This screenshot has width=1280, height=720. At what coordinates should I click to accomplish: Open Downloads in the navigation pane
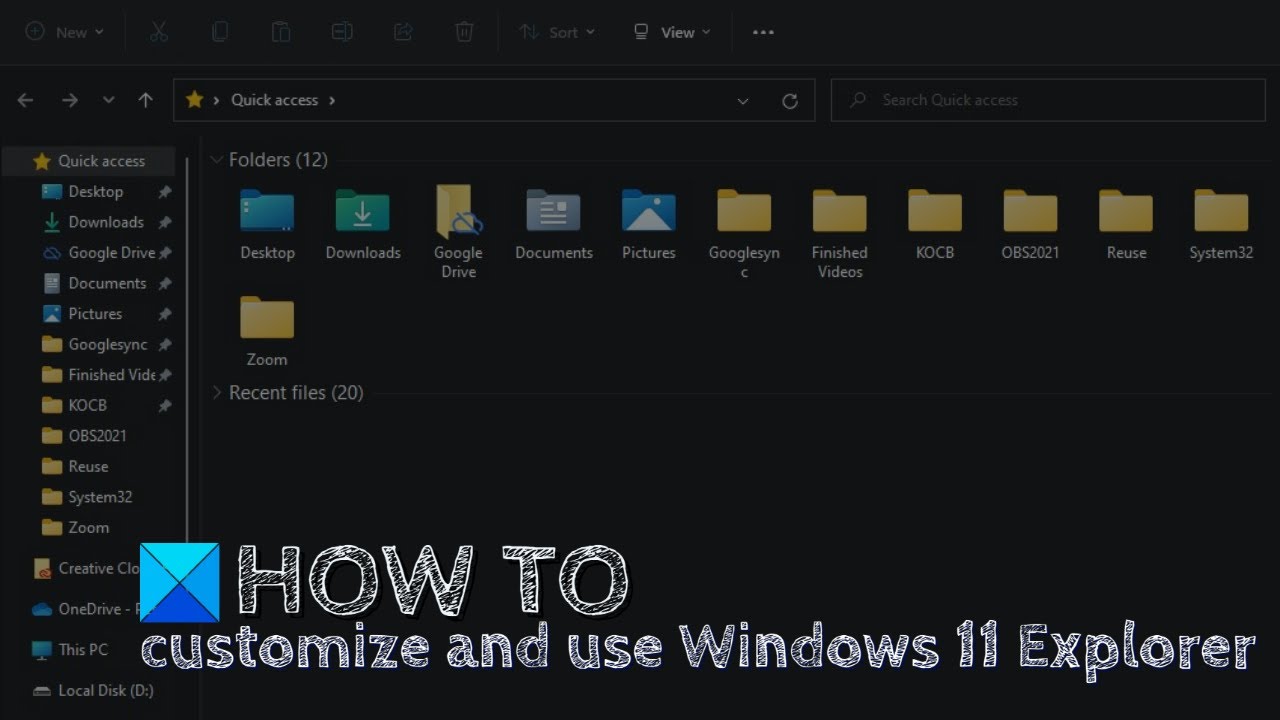(105, 222)
